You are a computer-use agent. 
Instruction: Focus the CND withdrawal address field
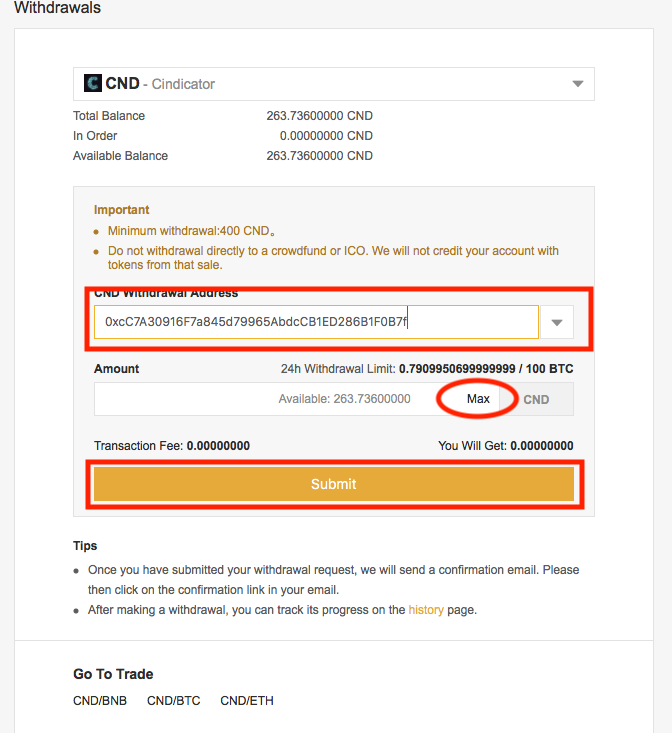coord(316,322)
